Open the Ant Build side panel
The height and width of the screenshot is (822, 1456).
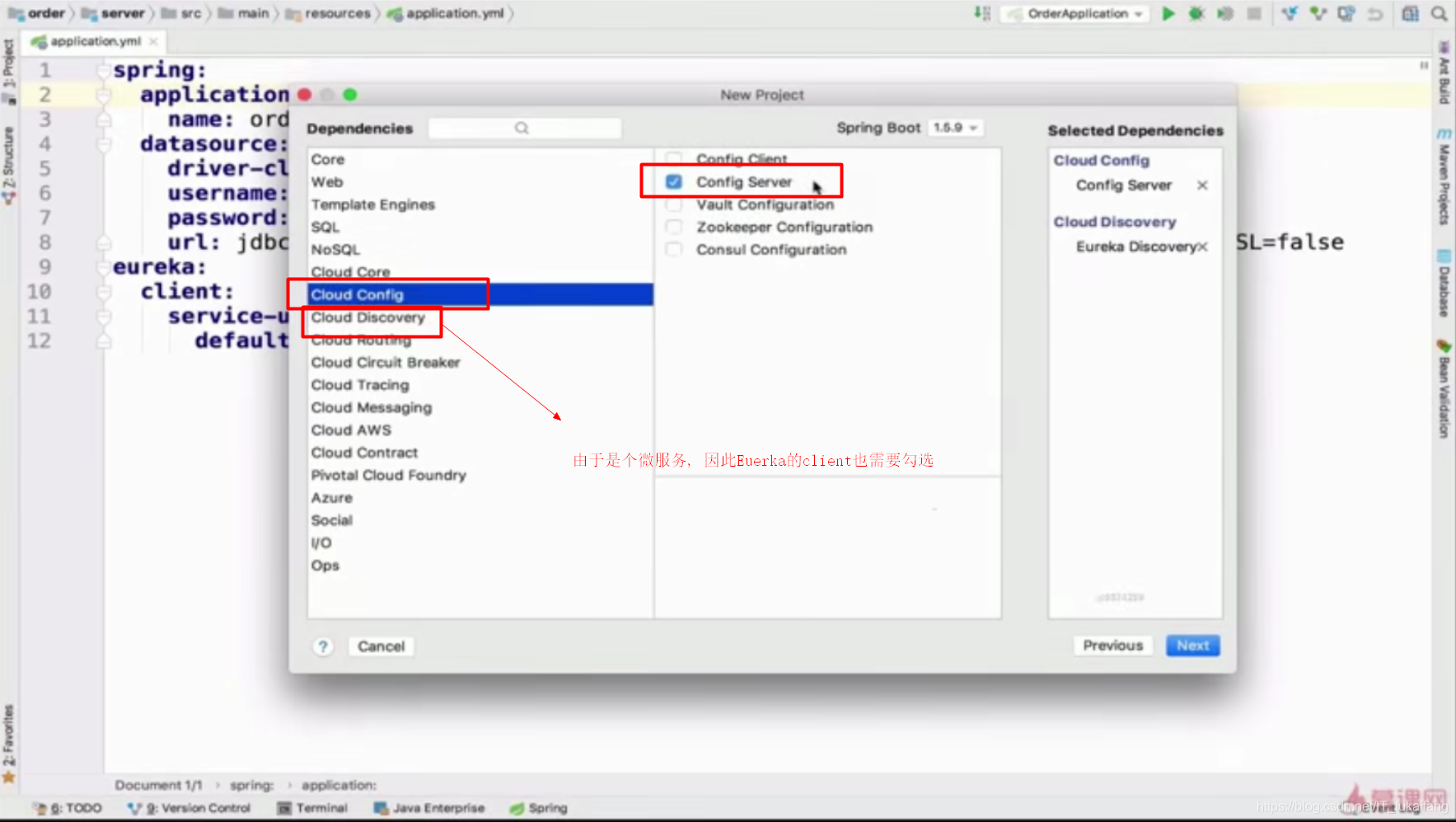[x=1444, y=73]
